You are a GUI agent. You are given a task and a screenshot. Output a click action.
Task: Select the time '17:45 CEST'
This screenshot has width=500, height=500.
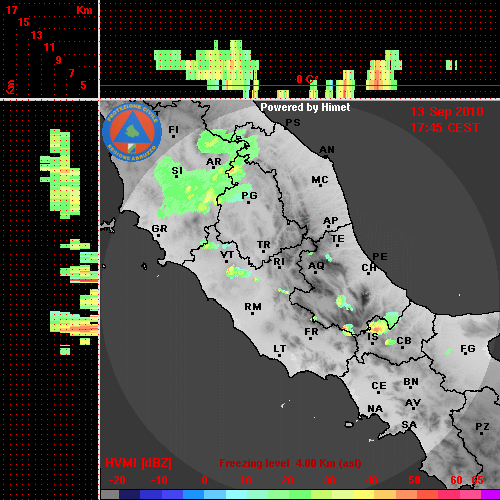[x=445, y=128]
